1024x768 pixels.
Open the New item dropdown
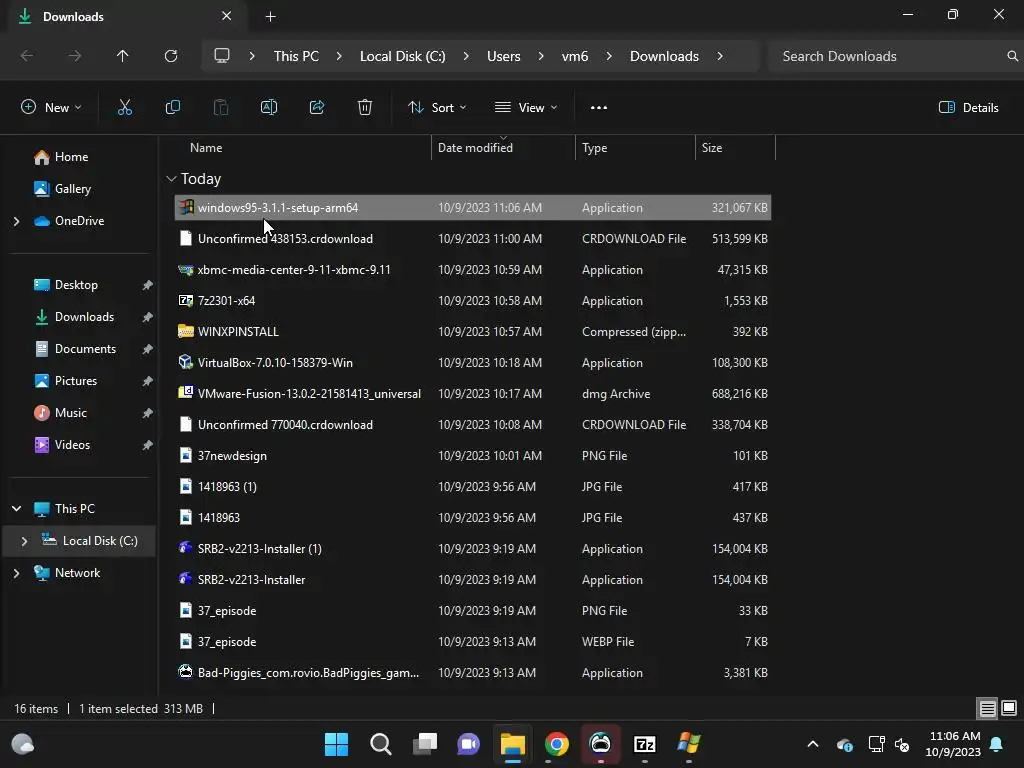(x=51, y=108)
